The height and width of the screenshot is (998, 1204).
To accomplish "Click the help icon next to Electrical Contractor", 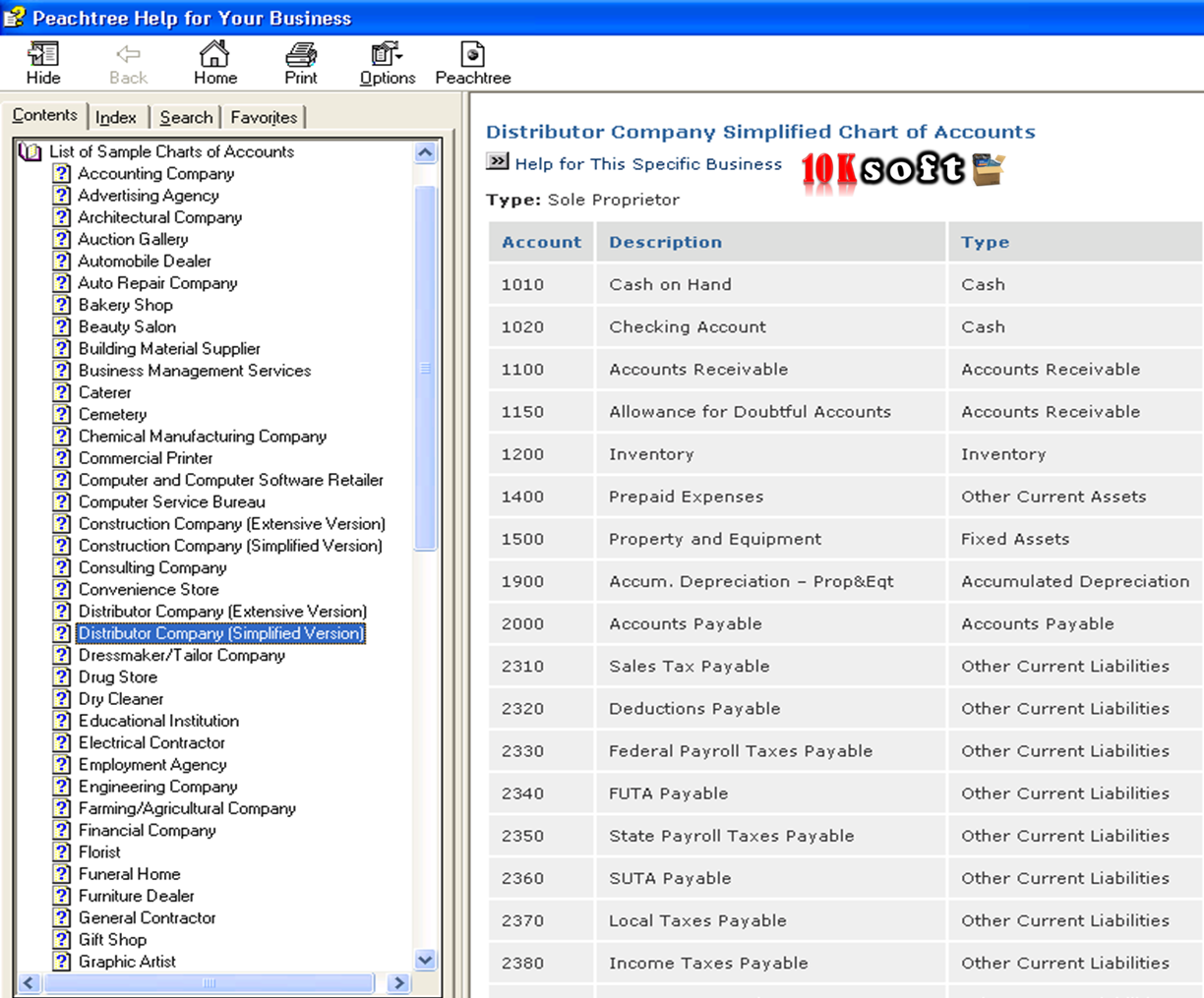I will (62, 742).
